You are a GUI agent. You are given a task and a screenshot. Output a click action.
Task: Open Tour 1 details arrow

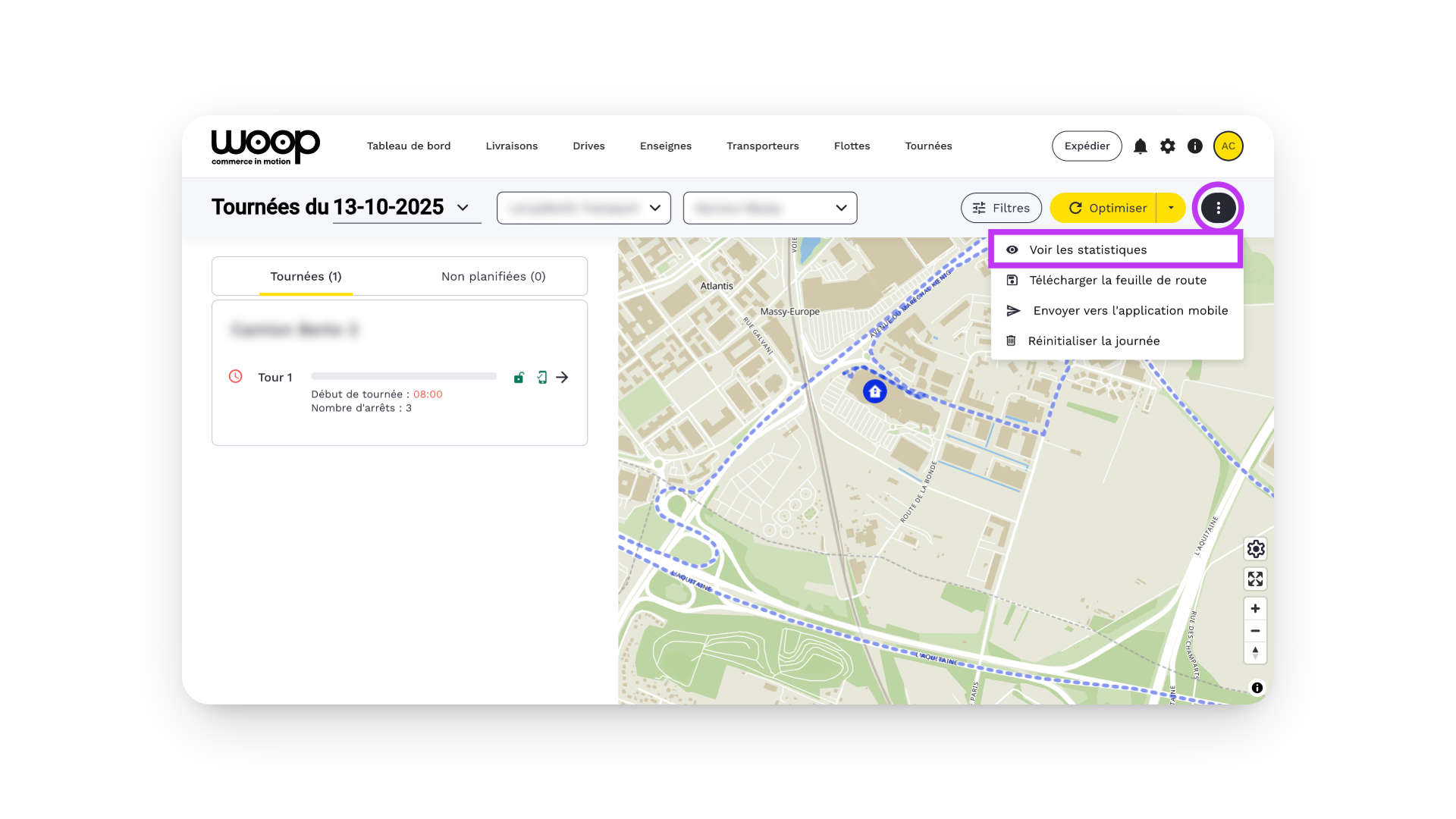(563, 378)
